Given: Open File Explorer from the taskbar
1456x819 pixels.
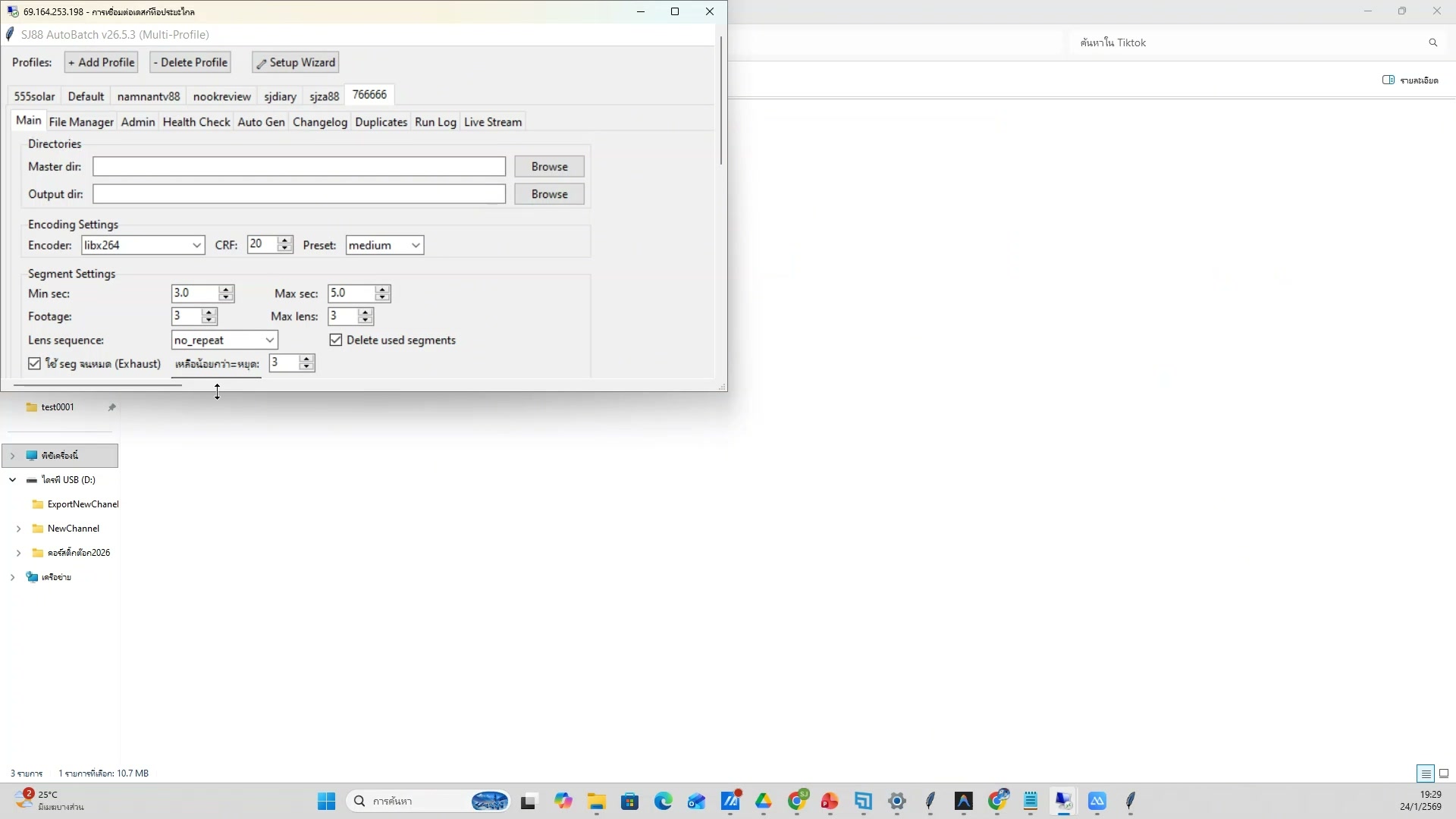Looking at the screenshot, I should [596, 801].
